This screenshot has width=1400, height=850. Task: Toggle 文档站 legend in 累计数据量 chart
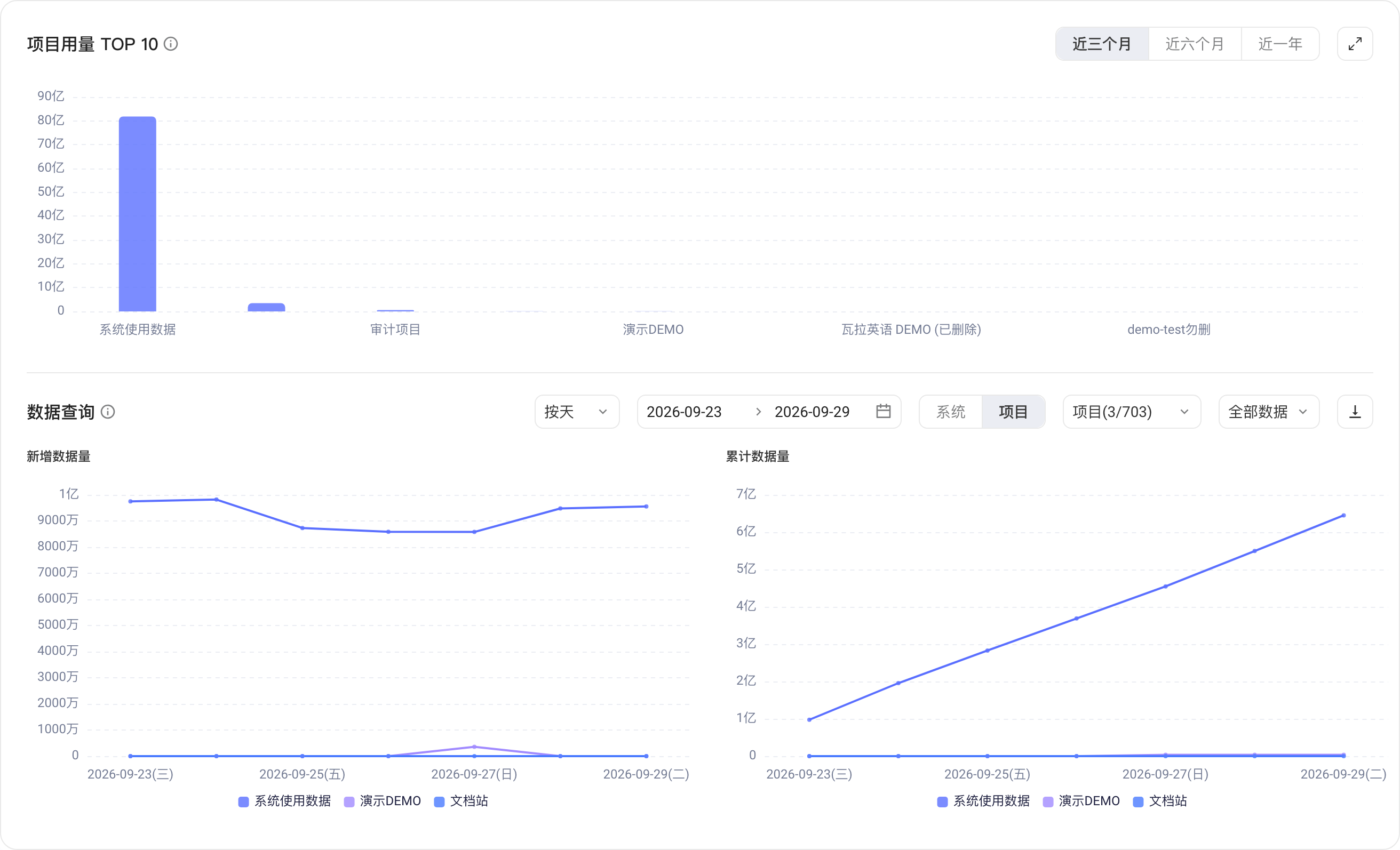point(1160,801)
